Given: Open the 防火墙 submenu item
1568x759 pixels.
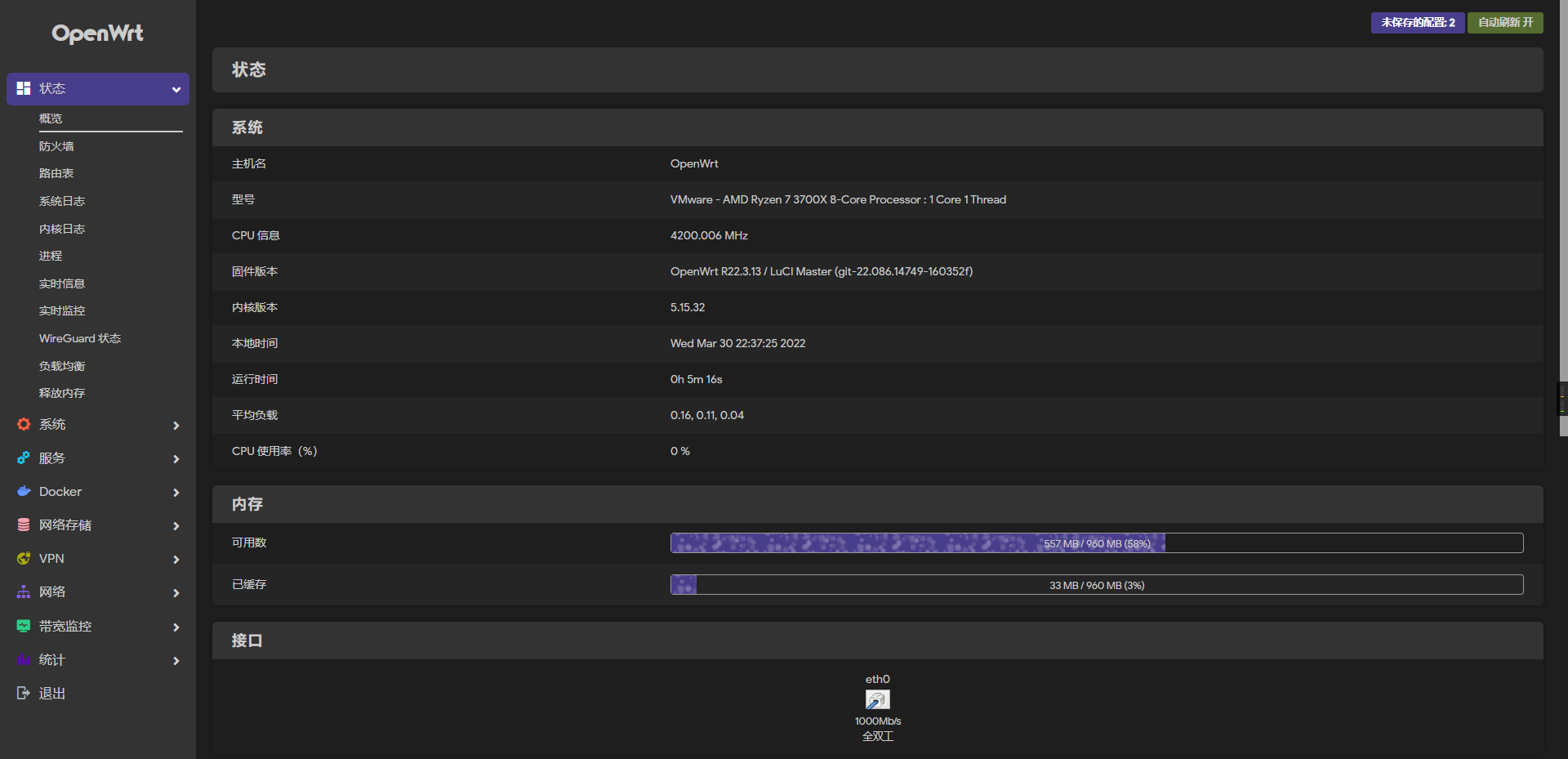Looking at the screenshot, I should 56,146.
